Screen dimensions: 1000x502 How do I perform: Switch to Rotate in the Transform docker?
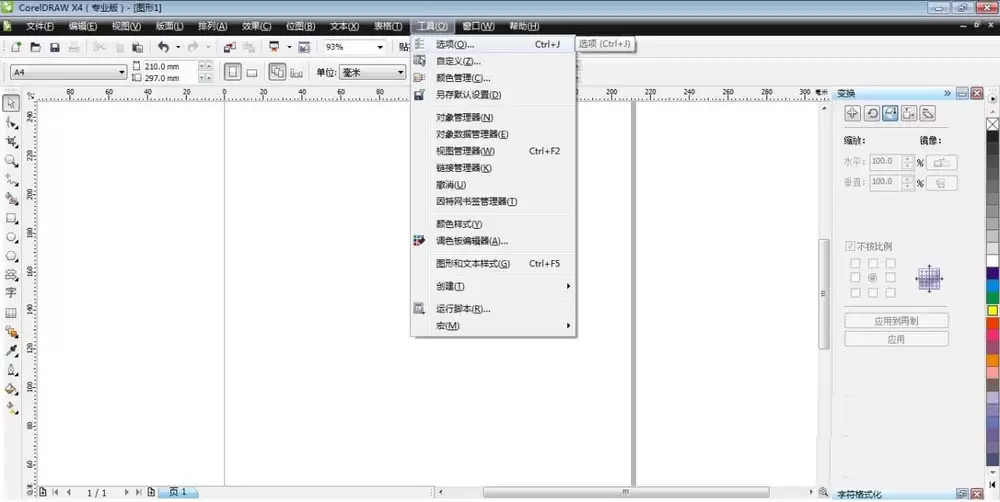872,114
